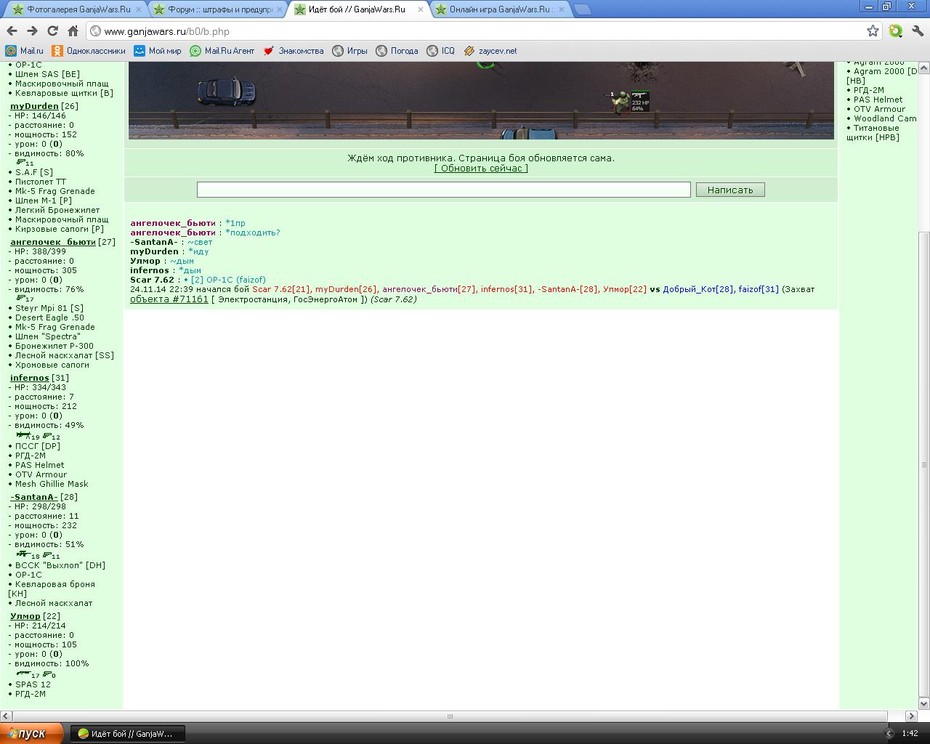Switch to the Фотогалерея GanjaWars.Ru tab
This screenshot has height=744, width=930.
pyautogui.click(x=78, y=9)
